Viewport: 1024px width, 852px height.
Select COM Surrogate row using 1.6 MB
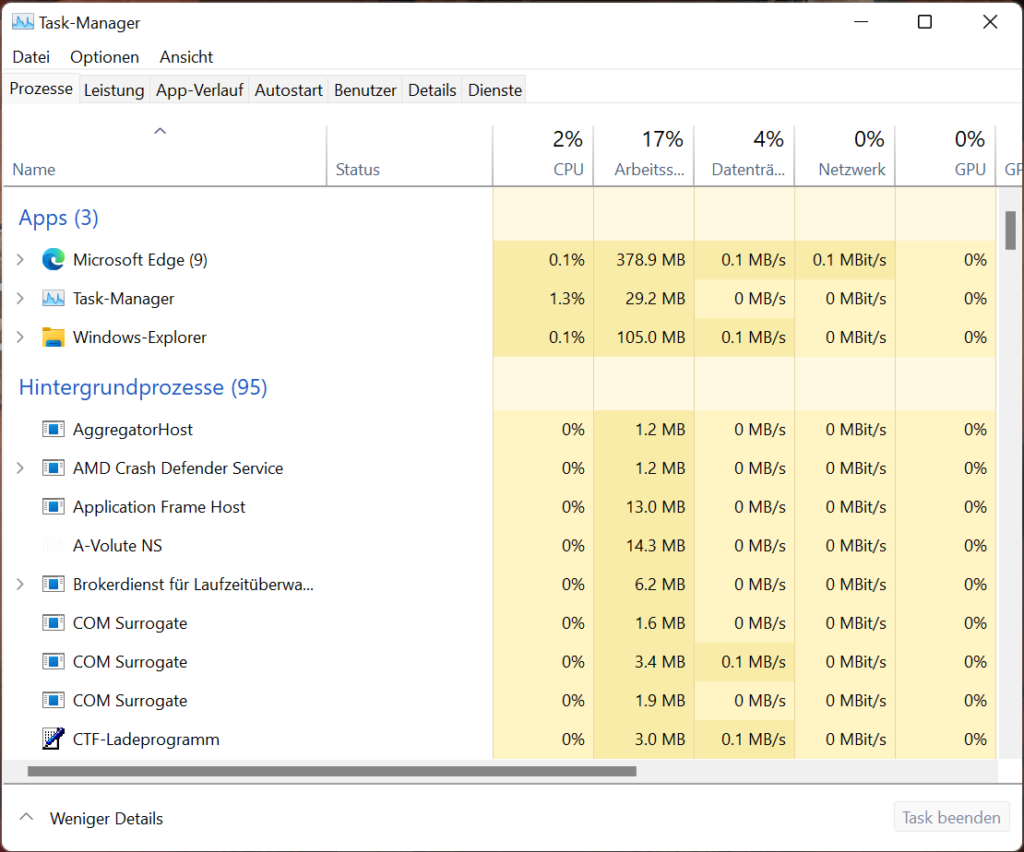(500, 623)
